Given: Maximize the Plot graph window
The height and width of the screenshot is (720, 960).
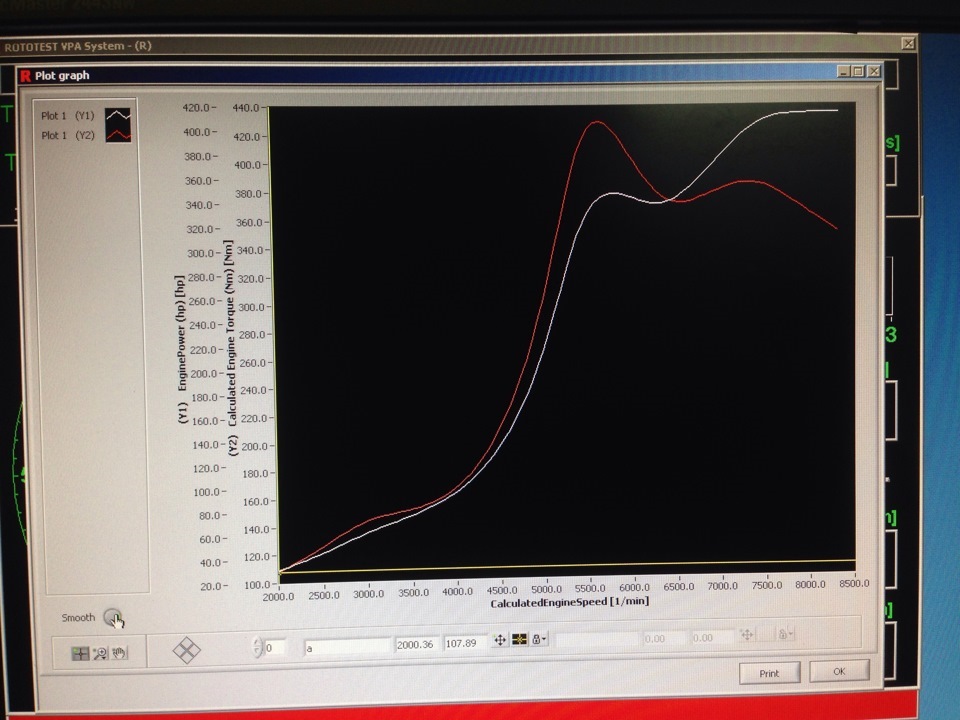Looking at the screenshot, I should (858, 72).
